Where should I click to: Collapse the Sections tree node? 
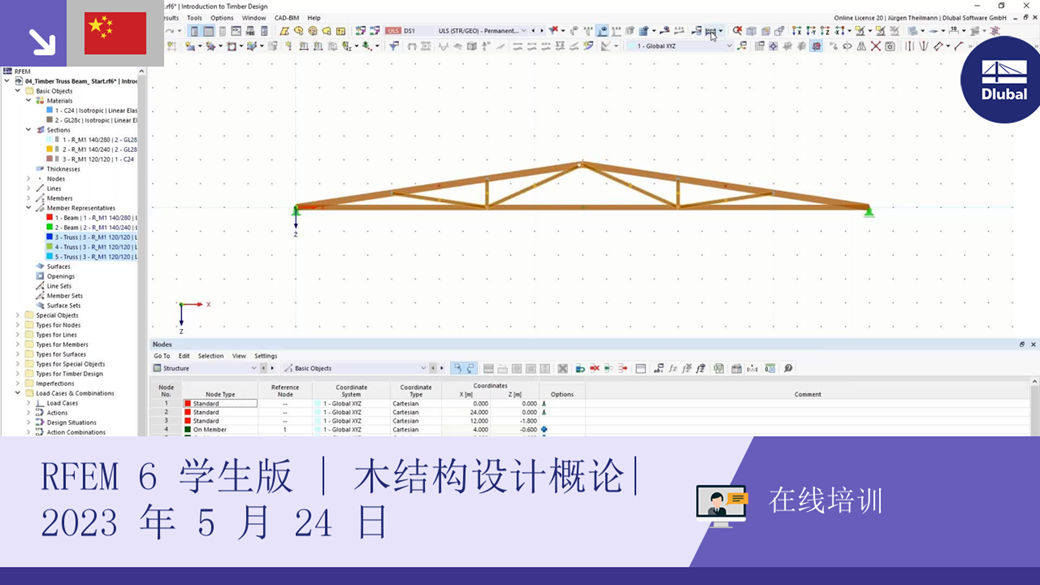click(x=29, y=130)
